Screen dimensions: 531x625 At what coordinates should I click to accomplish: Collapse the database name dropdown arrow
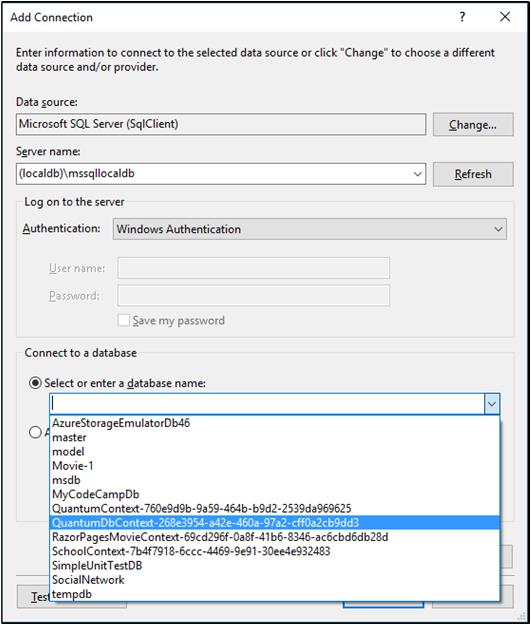(492, 404)
